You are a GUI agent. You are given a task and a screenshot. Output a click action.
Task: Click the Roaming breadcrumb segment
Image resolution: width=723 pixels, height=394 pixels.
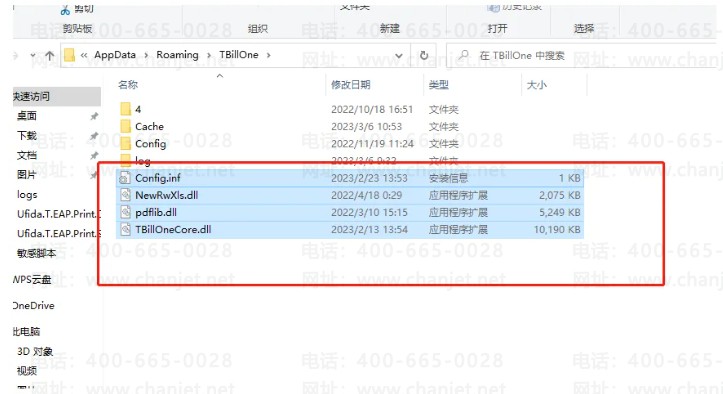point(177,55)
